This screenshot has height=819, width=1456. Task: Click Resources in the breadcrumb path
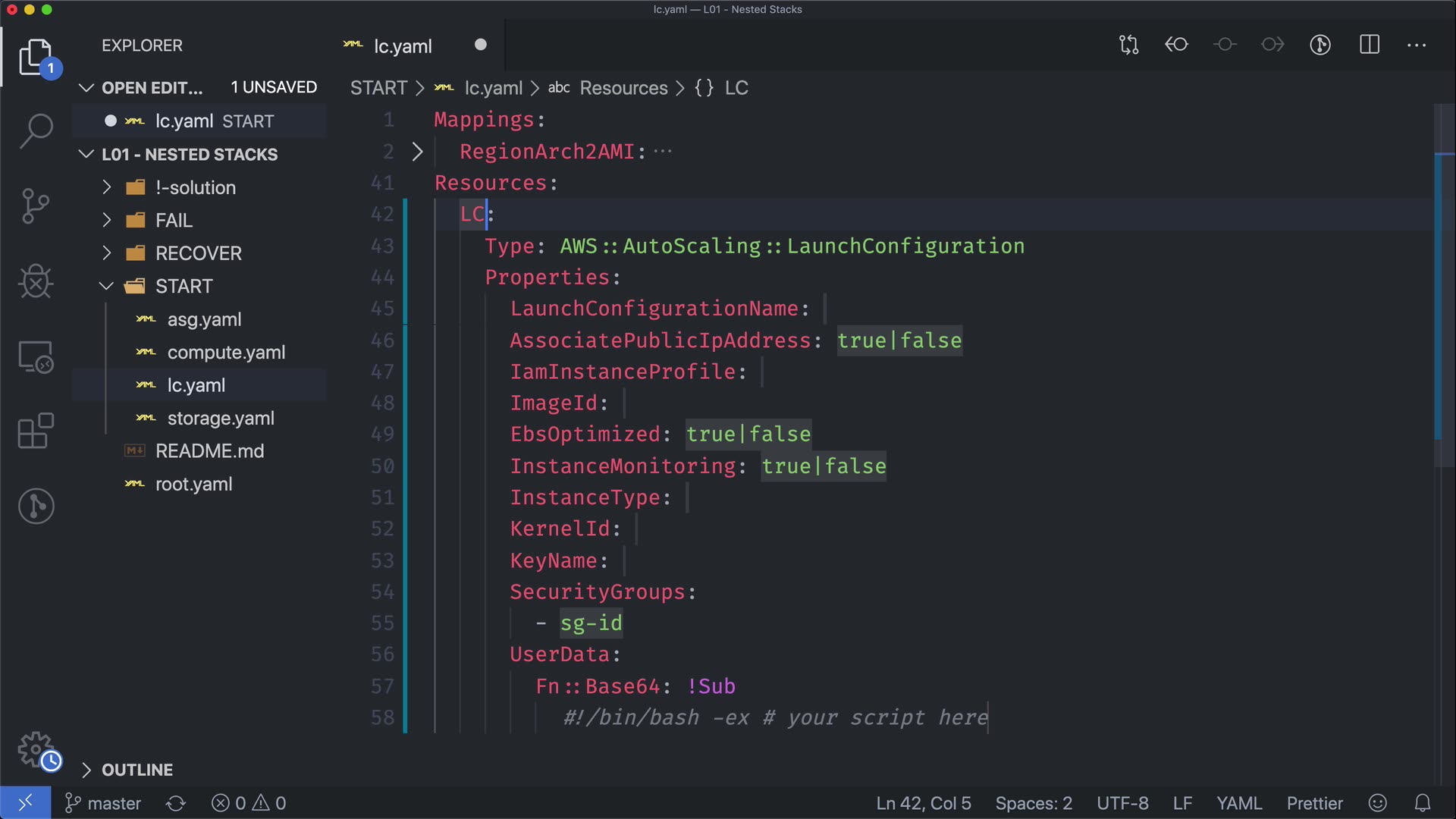click(x=623, y=88)
